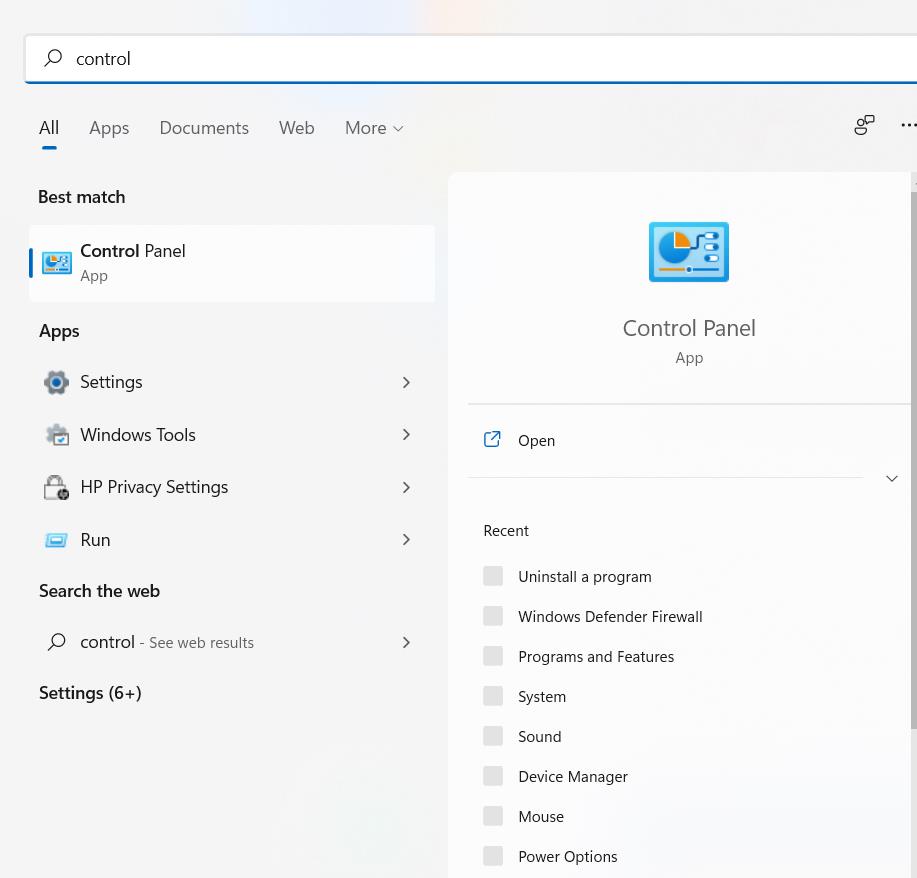Open recent item Uninstall a program
917x878 pixels.
click(585, 577)
